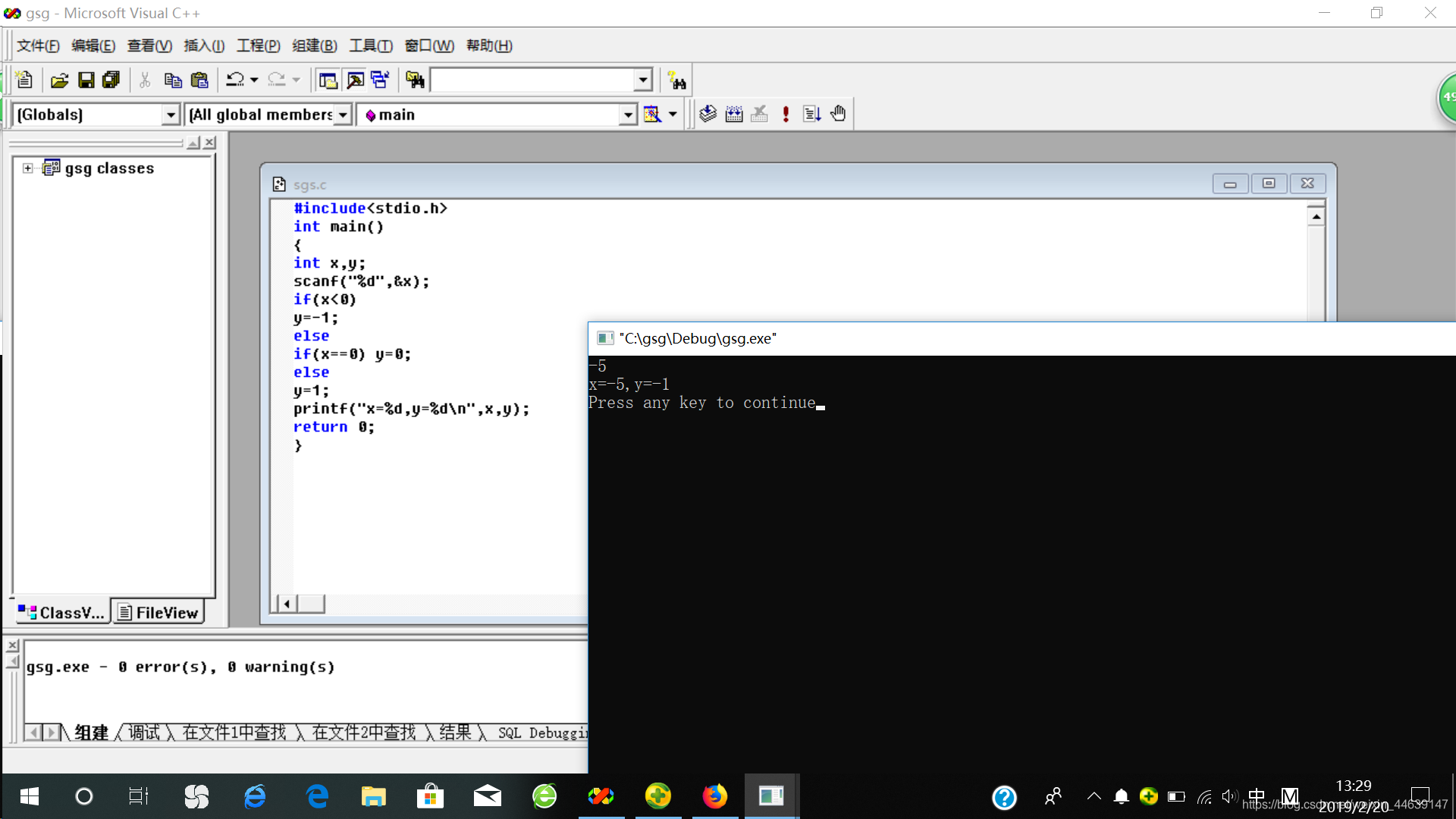Image resolution: width=1456 pixels, height=819 pixels.
Task: Click the Cortana search circle icon
Action: click(x=84, y=796)
